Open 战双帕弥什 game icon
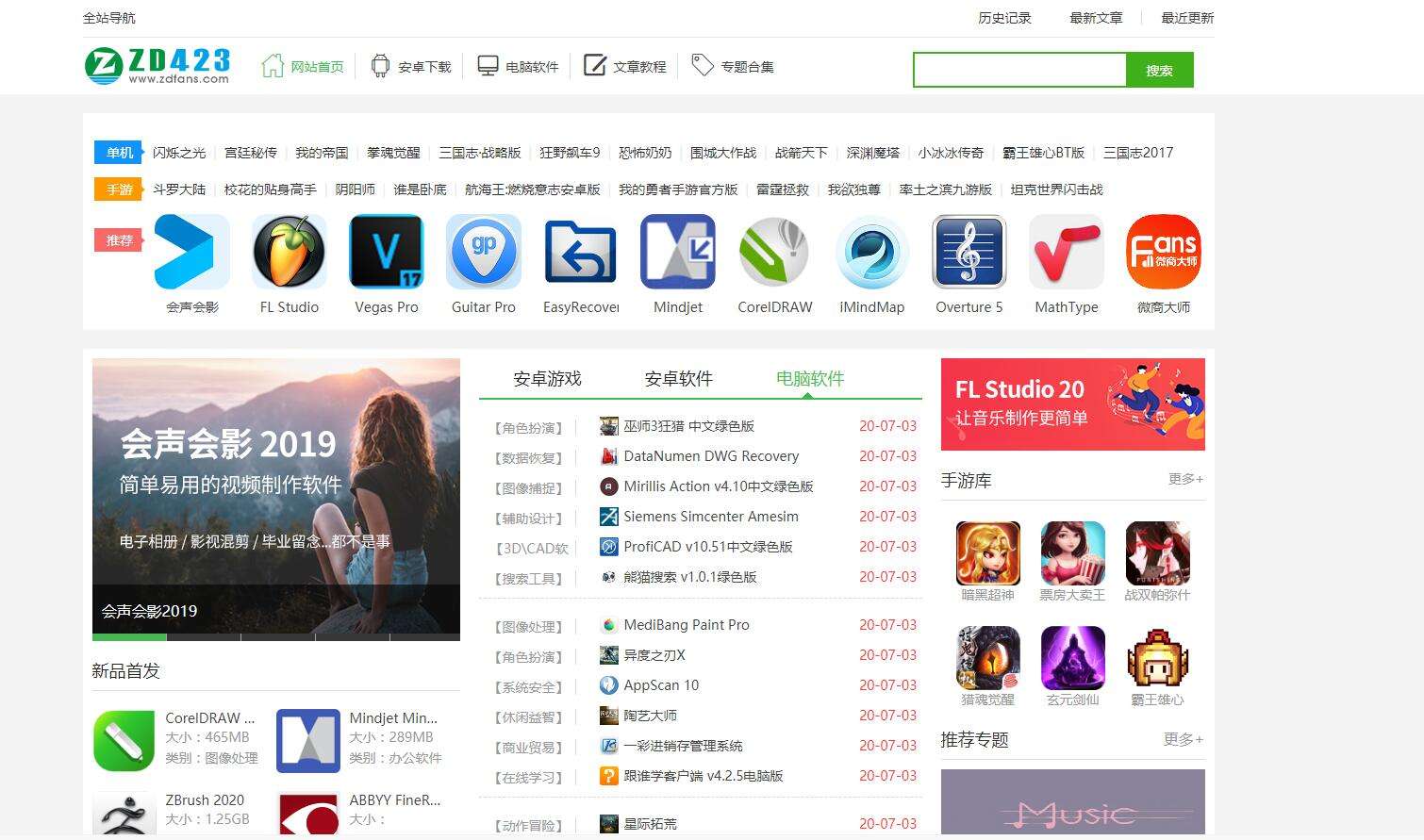Screen dimensions: 1424x840 point(1158,553)
